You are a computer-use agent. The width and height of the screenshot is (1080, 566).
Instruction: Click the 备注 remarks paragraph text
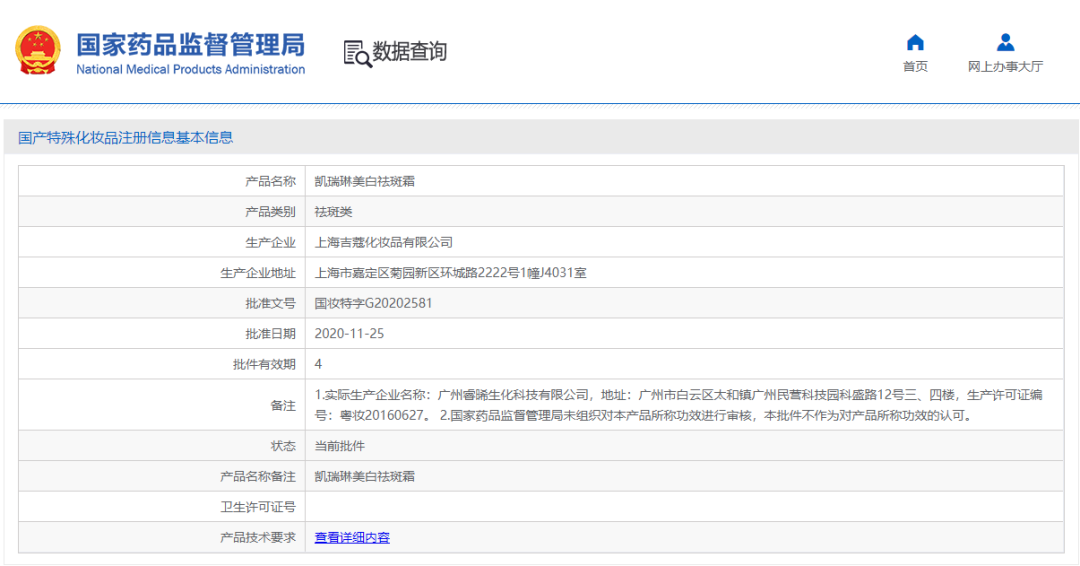(678, 405)
